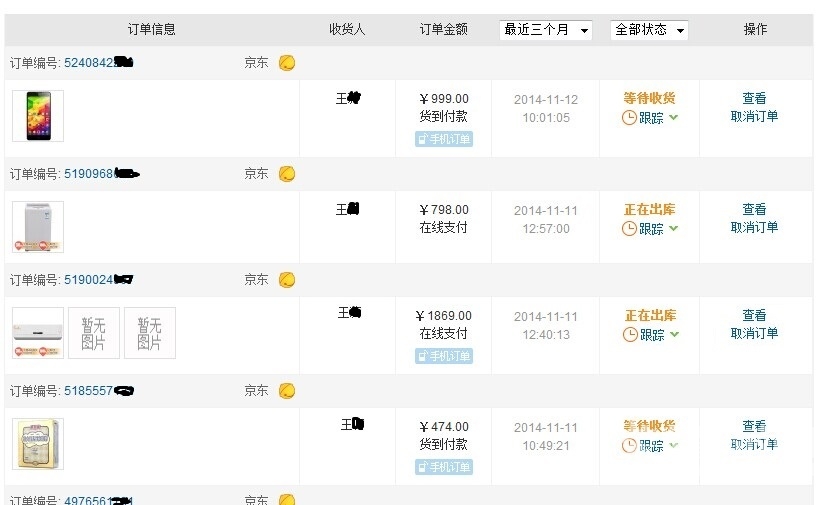This screenshot has width=822, height=505.
Task: Click the yellow chat icon beside order 5185557
Action: click(287, 391)
